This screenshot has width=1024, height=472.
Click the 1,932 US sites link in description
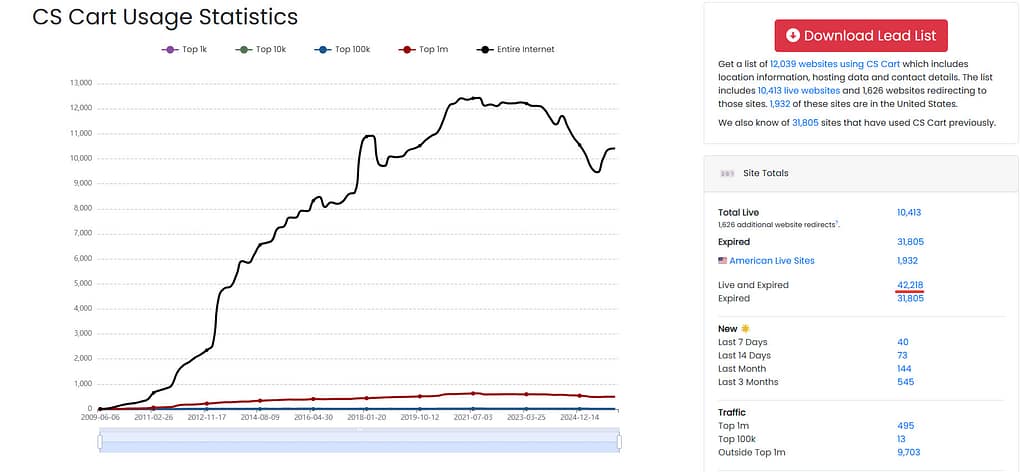pyautogui.click(x=780, y=104)
